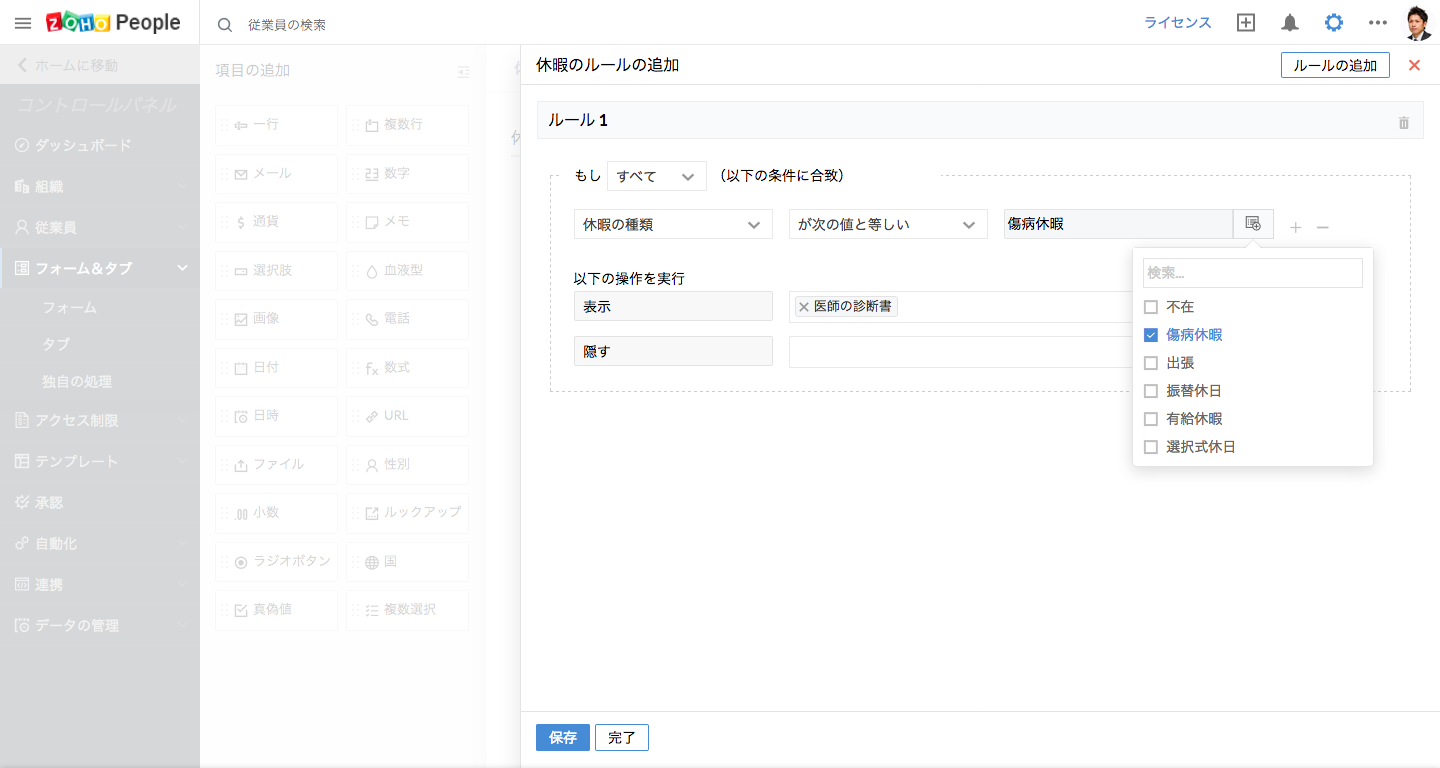Screen dimensions: 1440x768
Task: Open the settings gear icon
Action: 1334,23
